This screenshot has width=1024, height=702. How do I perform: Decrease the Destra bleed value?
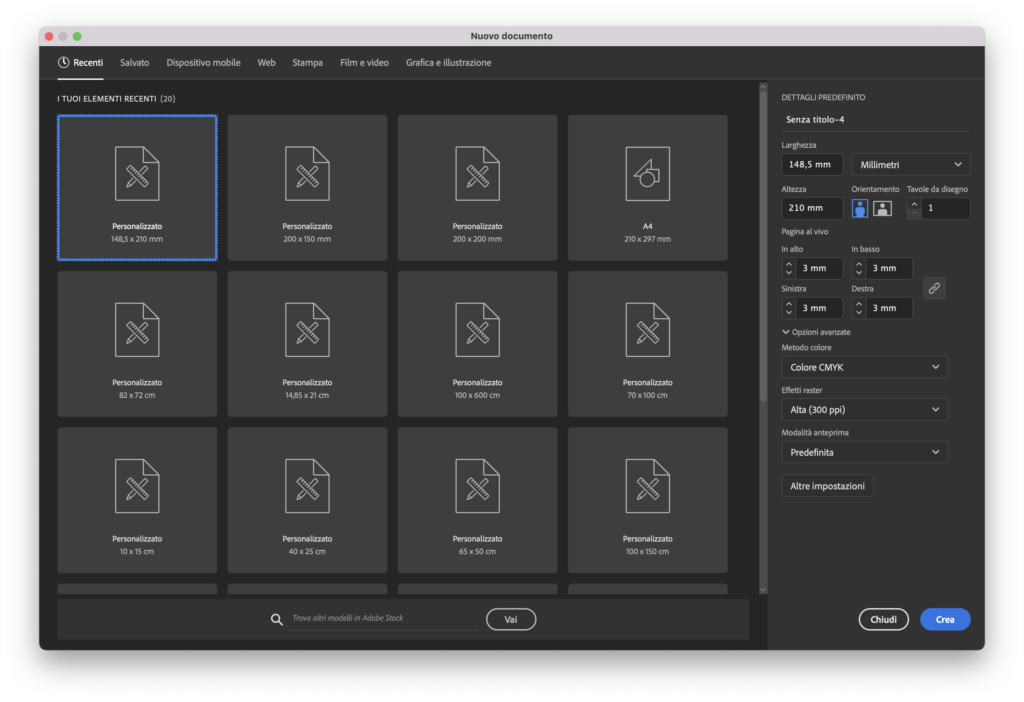tap(859, 313)
